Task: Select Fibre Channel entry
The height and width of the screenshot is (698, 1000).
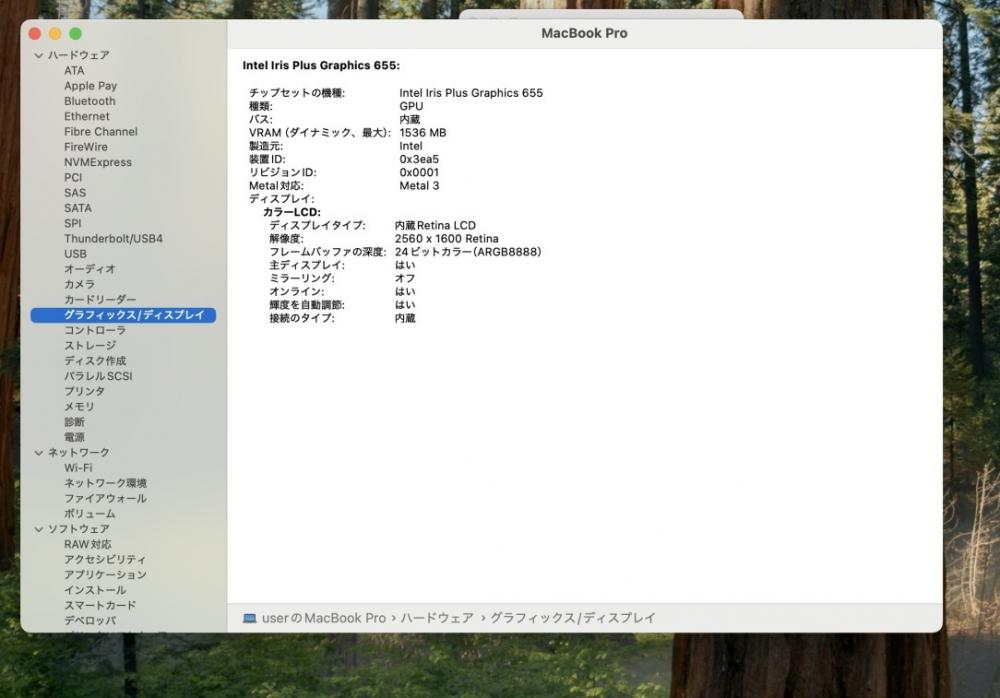Action: pyautogui.click(x=101, y=132)
